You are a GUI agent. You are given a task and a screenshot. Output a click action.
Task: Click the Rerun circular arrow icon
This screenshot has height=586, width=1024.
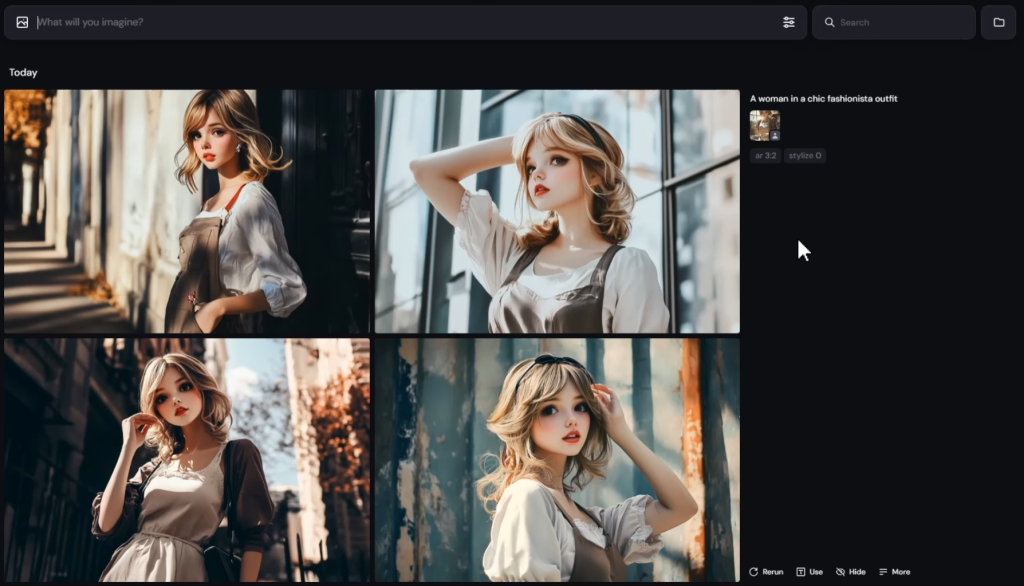pyautogui.click(x=753, y=572)
